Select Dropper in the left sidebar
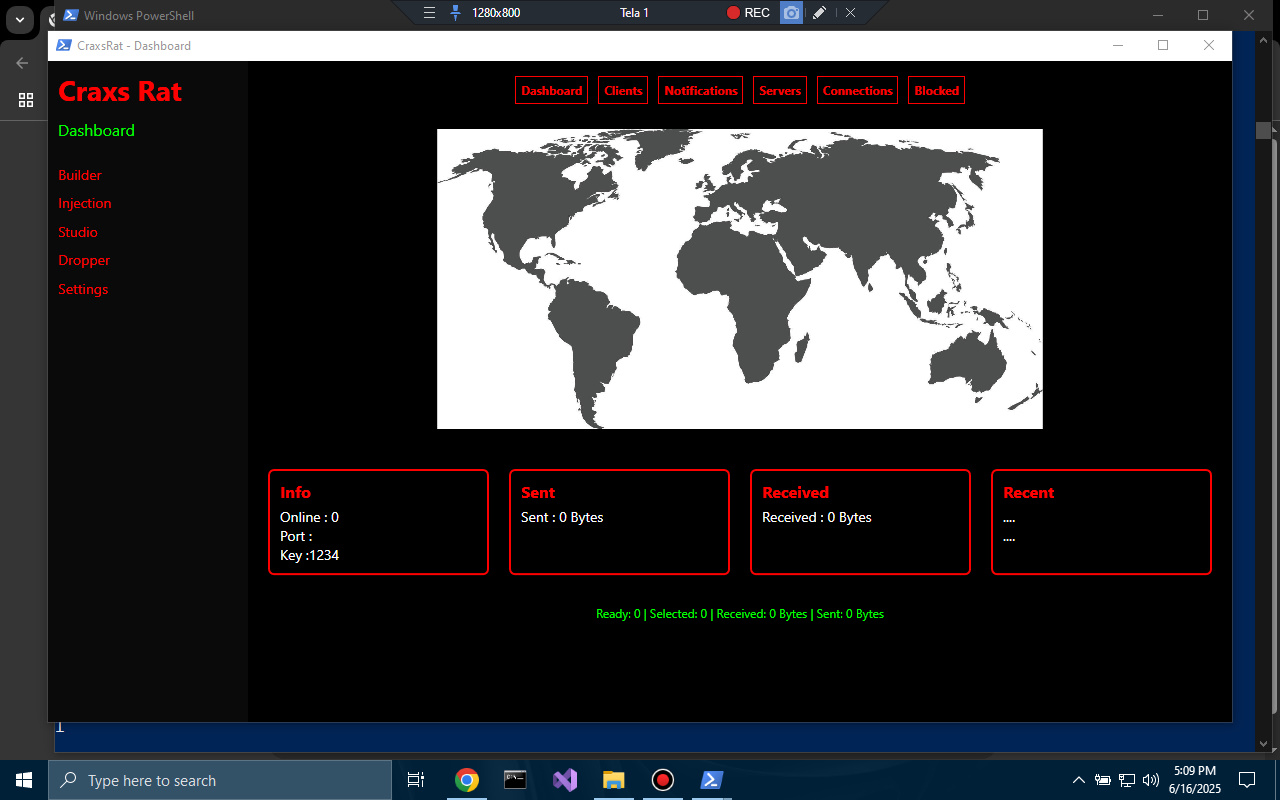The image size is (1280, 800). pyautogui.click(x=84, y=260)
